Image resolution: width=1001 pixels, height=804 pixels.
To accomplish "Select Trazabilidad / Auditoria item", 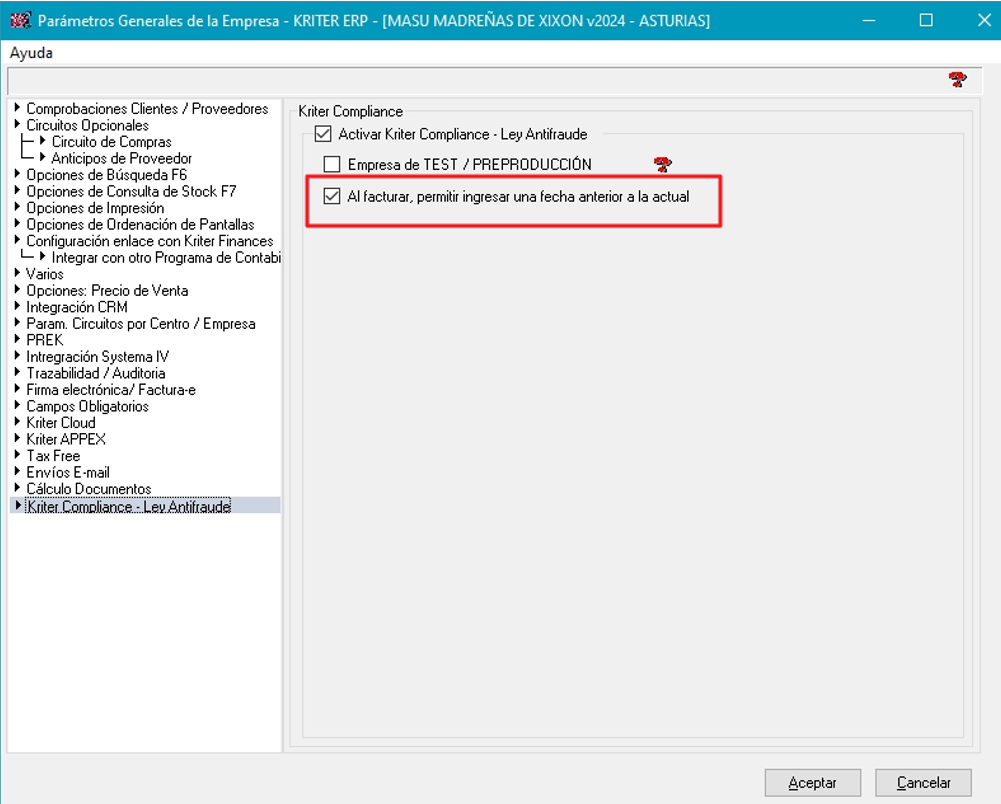I will point(96,374).
